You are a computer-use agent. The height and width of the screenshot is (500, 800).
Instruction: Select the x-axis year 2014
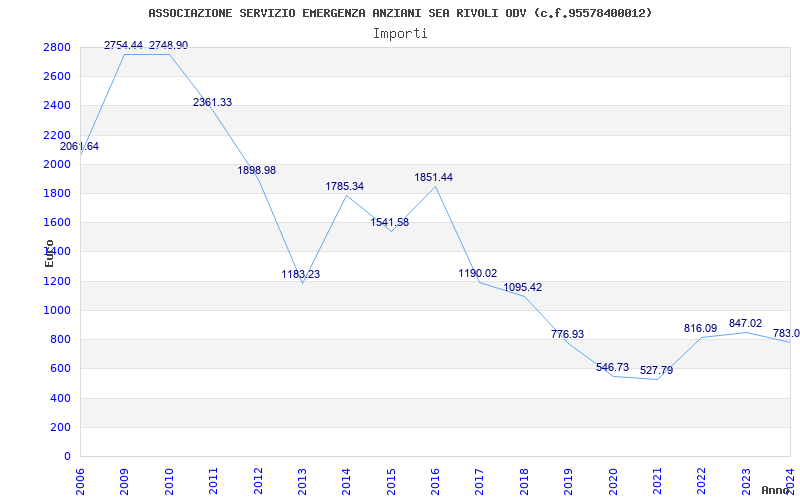(346, 481)
